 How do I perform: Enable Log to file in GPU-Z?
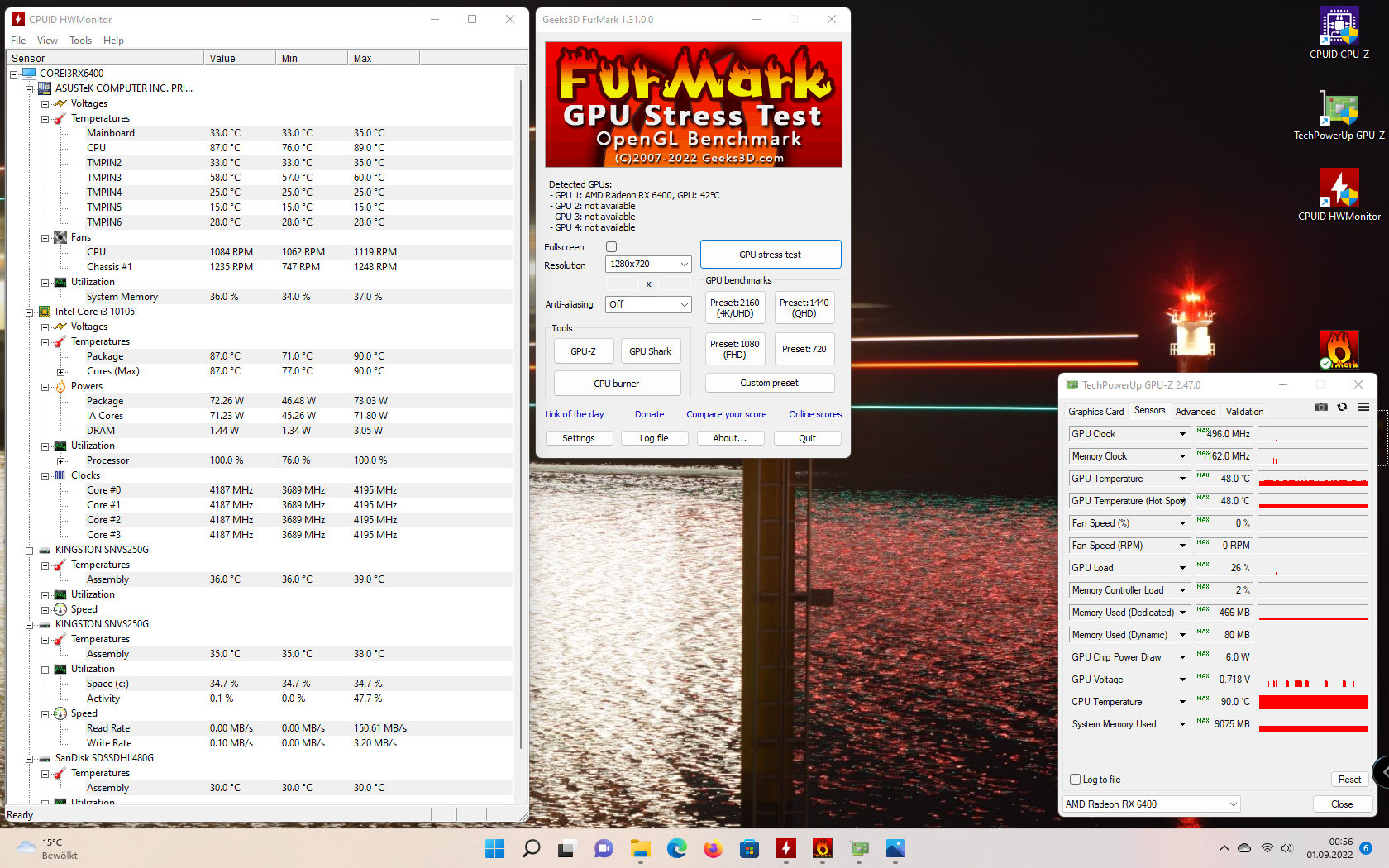1076,780
